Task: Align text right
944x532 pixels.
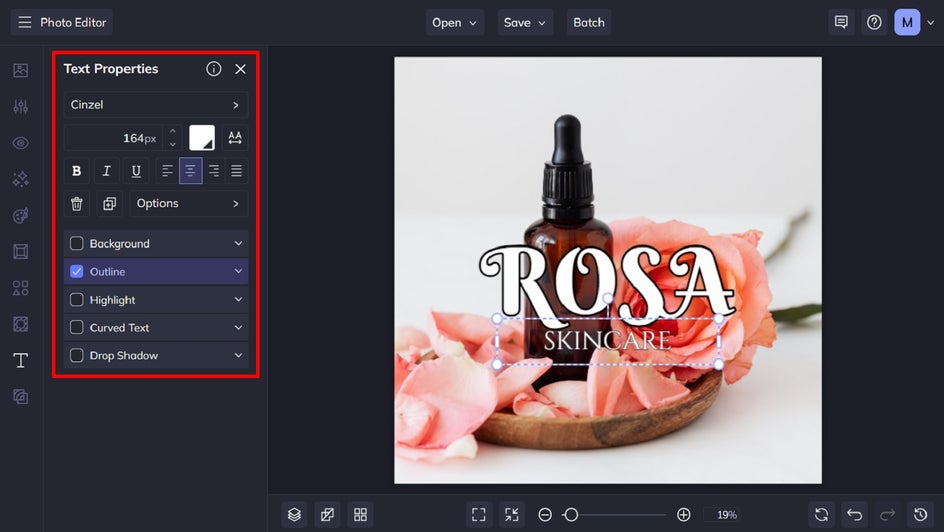Action: click(214, 171)
